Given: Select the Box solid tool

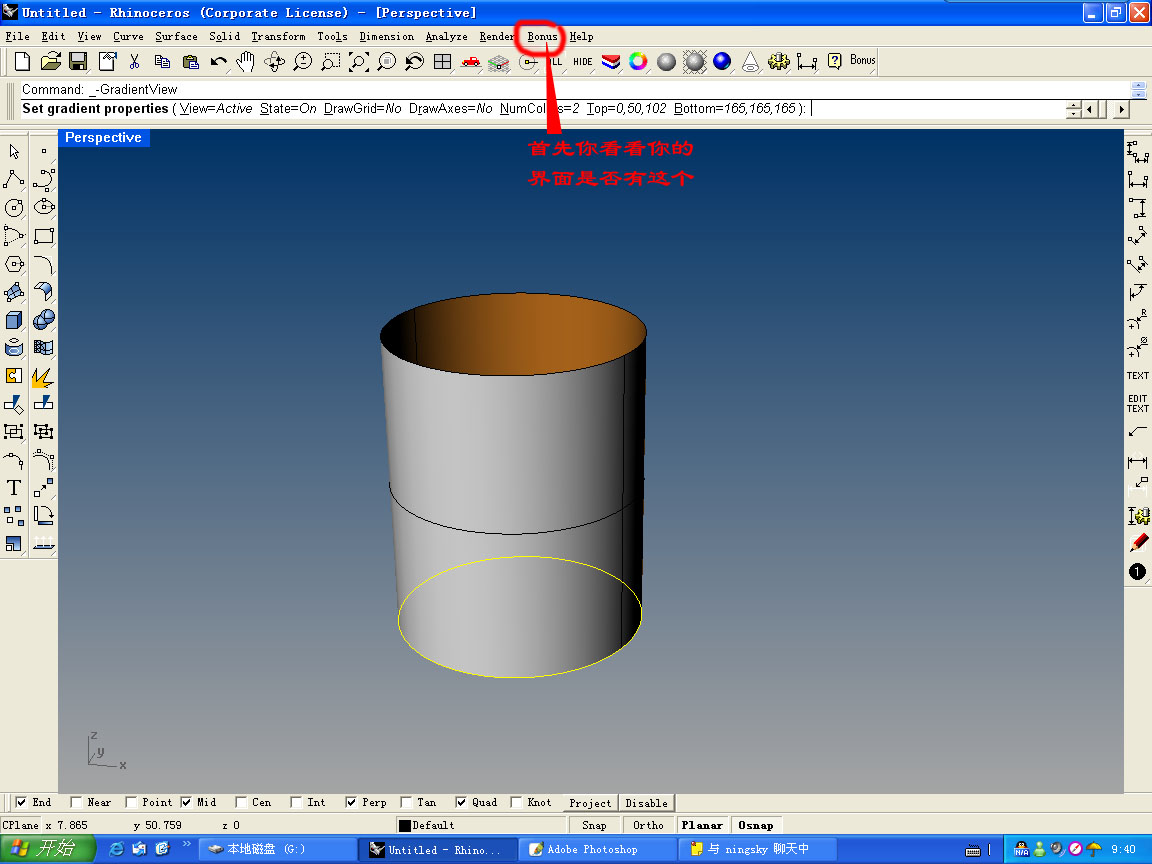Looking at the screenshot, I should [x=14, y=320].
